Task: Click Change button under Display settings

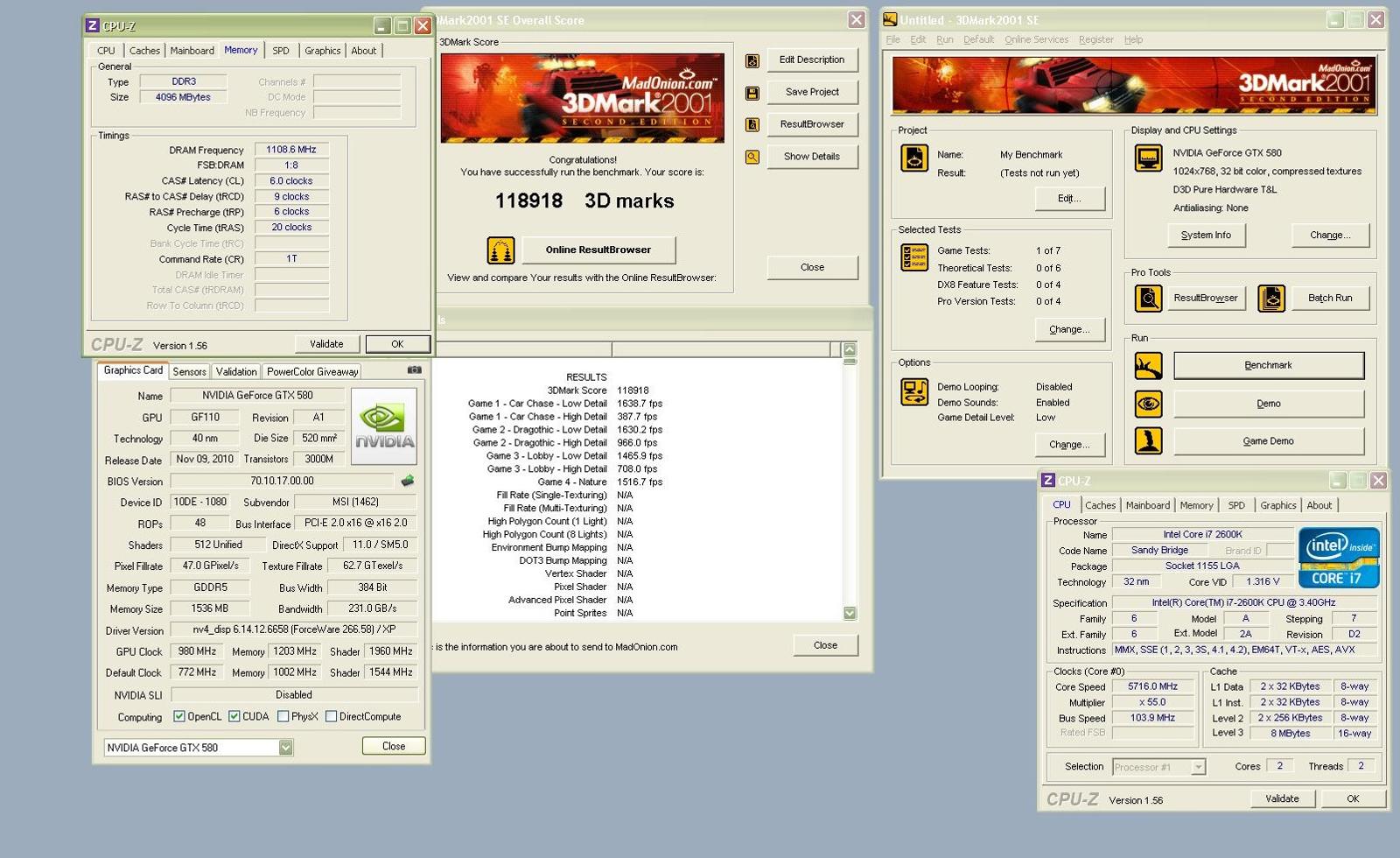Action: pyautogui.click(x=1330, y=236)
